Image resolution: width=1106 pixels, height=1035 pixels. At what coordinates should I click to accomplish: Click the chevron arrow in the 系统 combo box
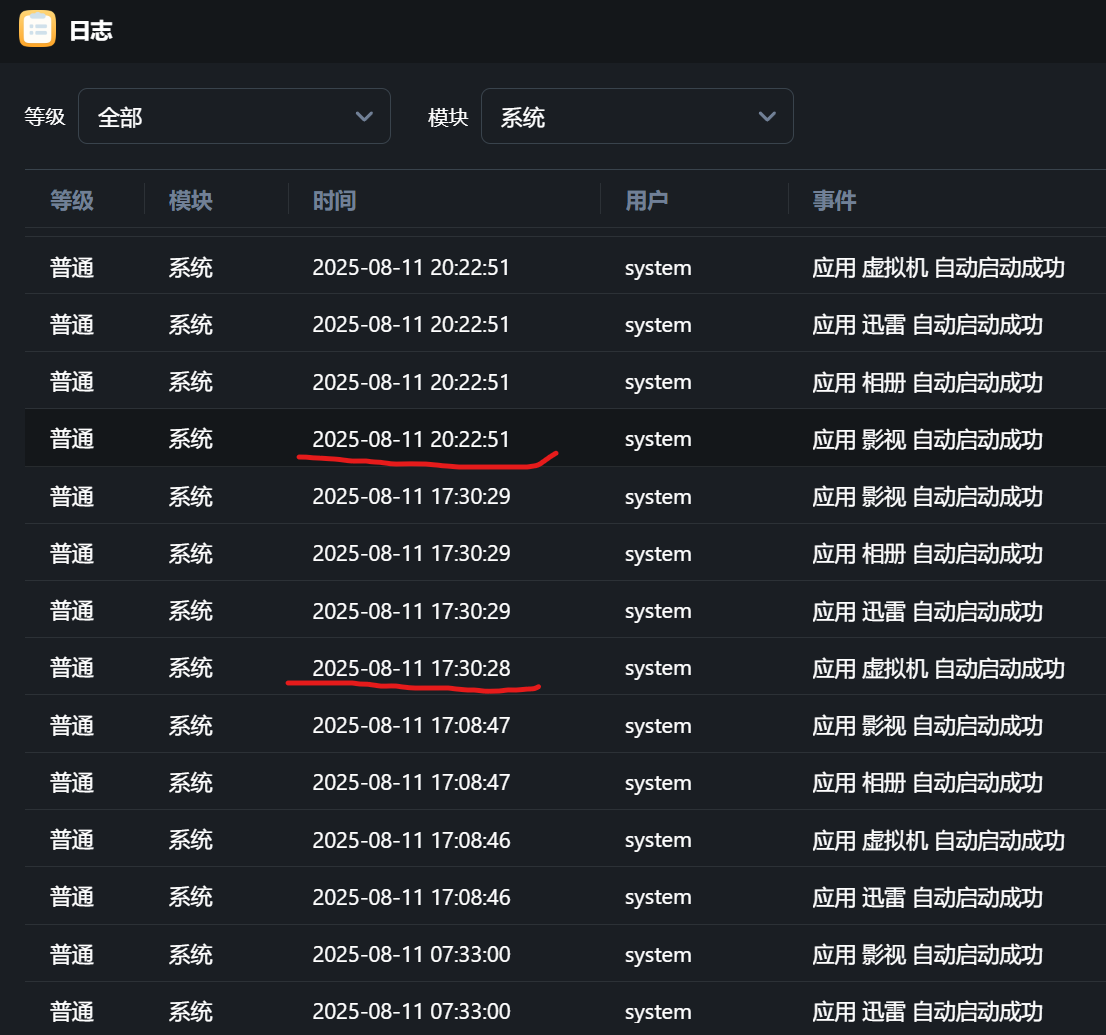767,116
